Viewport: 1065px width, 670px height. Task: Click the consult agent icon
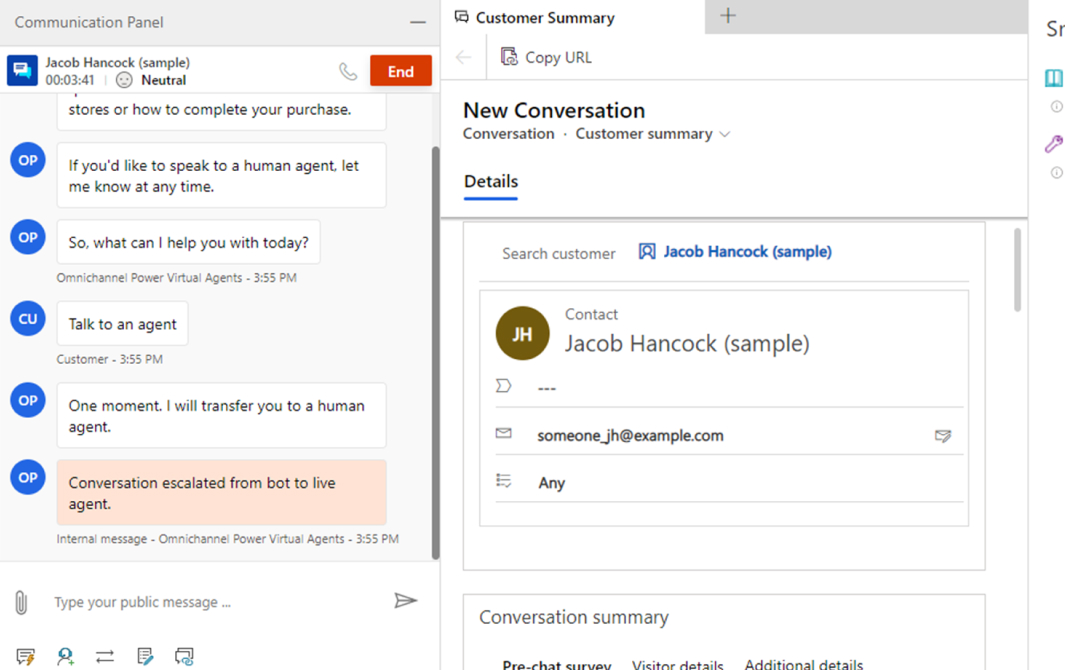[65, 656]
